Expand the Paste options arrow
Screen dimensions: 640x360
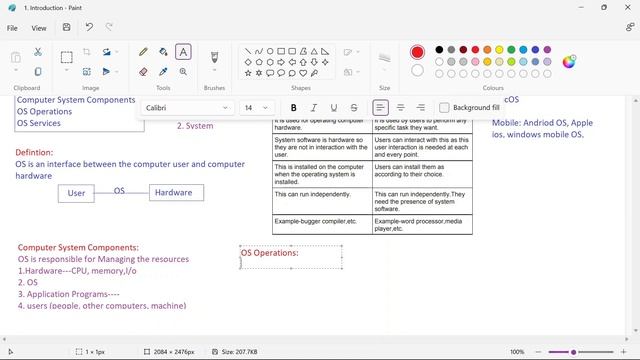16,71
